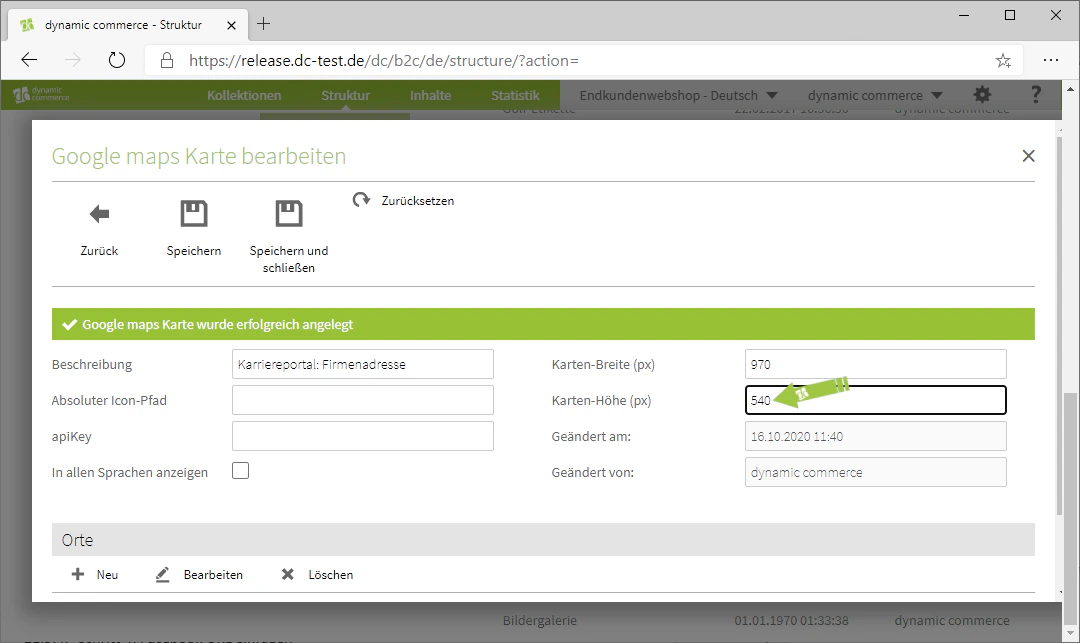Click the Bearbeiten label under Orte
Image resolution: width=1080 pixels, height=643 pixels.
point(214,575)
